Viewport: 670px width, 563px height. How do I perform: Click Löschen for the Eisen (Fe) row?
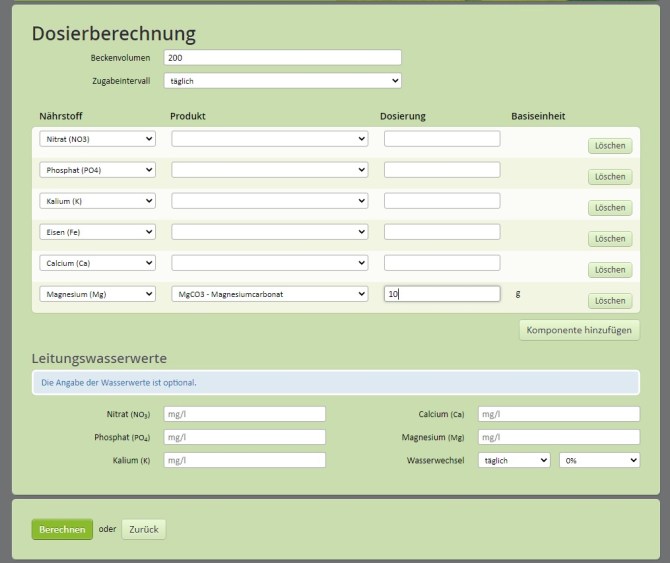pos(609,239)
